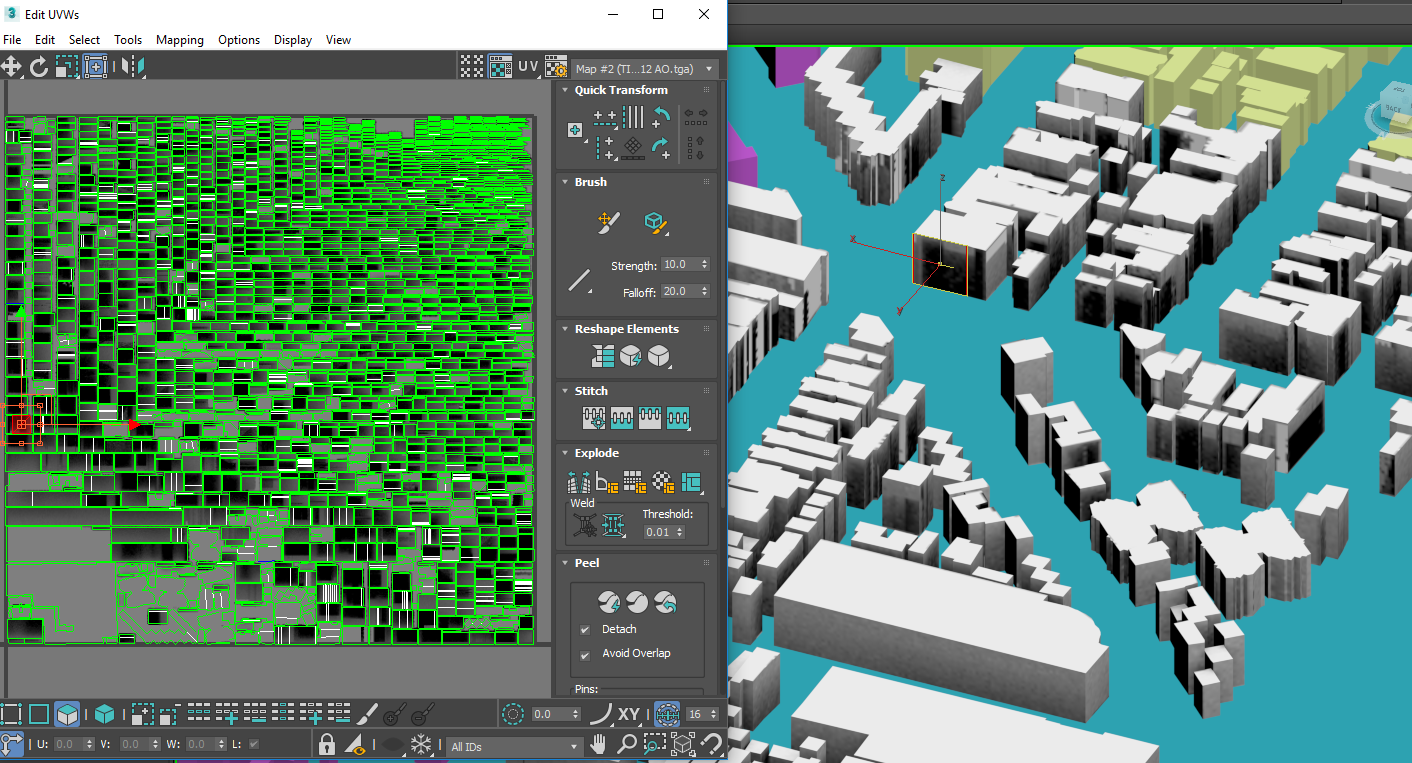Click the UV coordinate display button
The width and height of the screenshot is (1412, 763).
528,66
